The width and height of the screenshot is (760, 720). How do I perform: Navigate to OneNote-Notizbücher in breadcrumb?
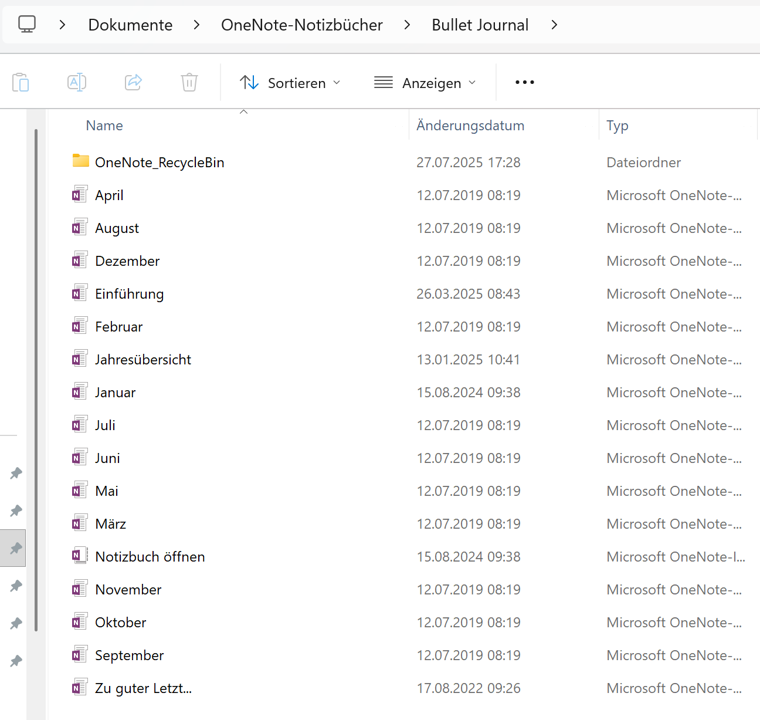pos(302,25)
